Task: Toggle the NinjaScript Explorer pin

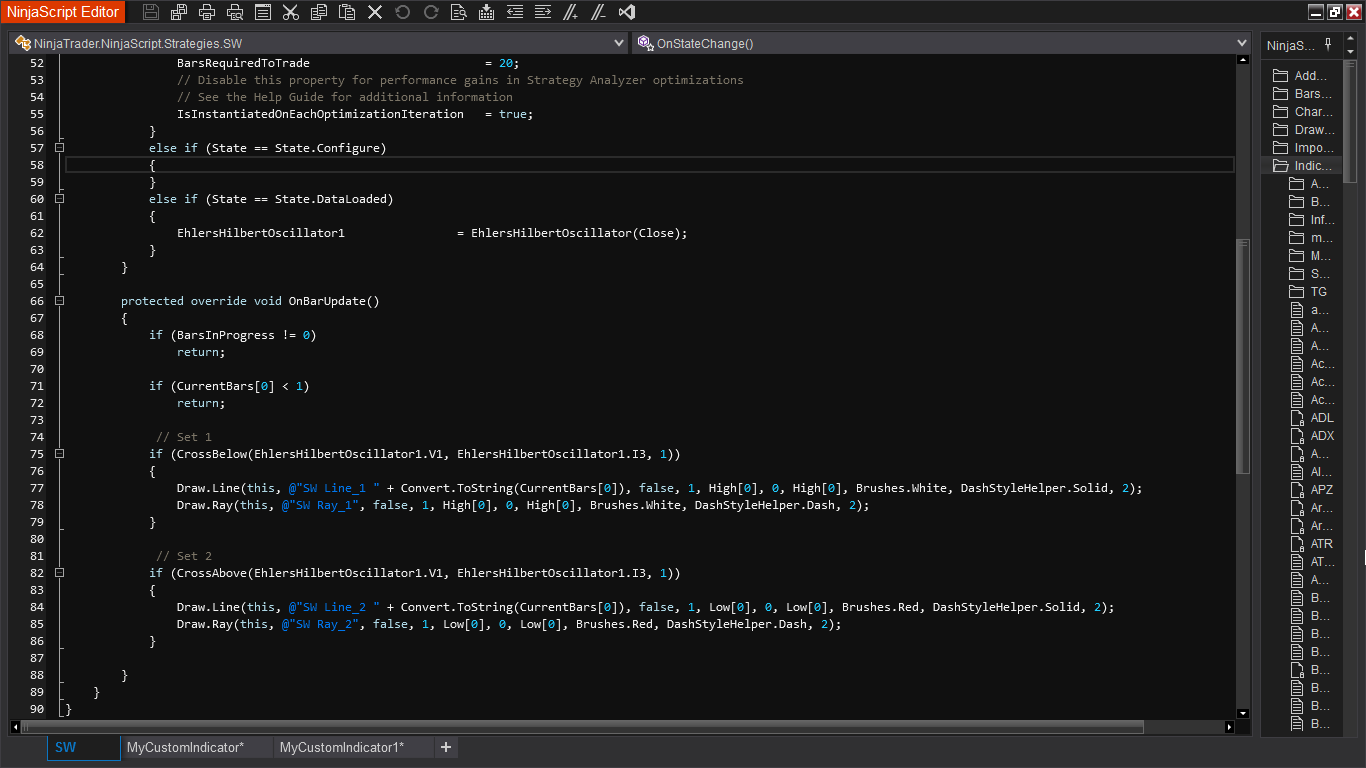Action: click(1328, 44)
